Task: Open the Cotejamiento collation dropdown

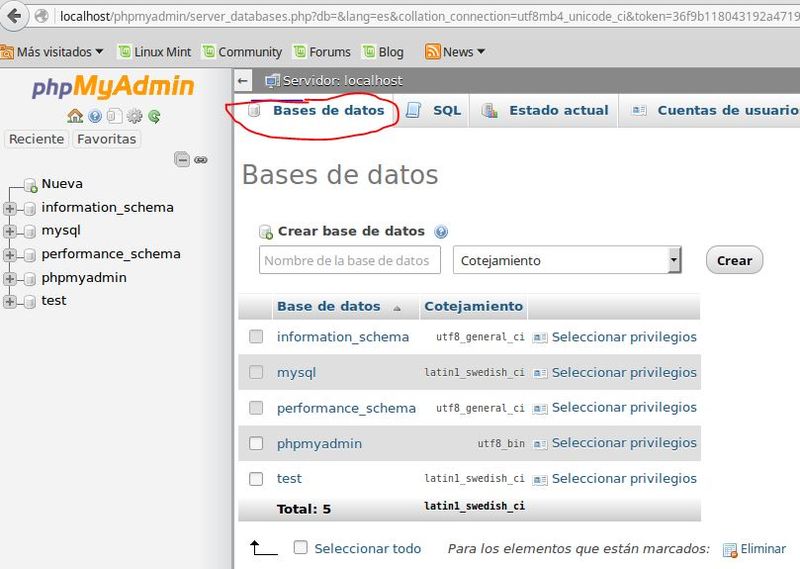Action: [x=567, y=260]
